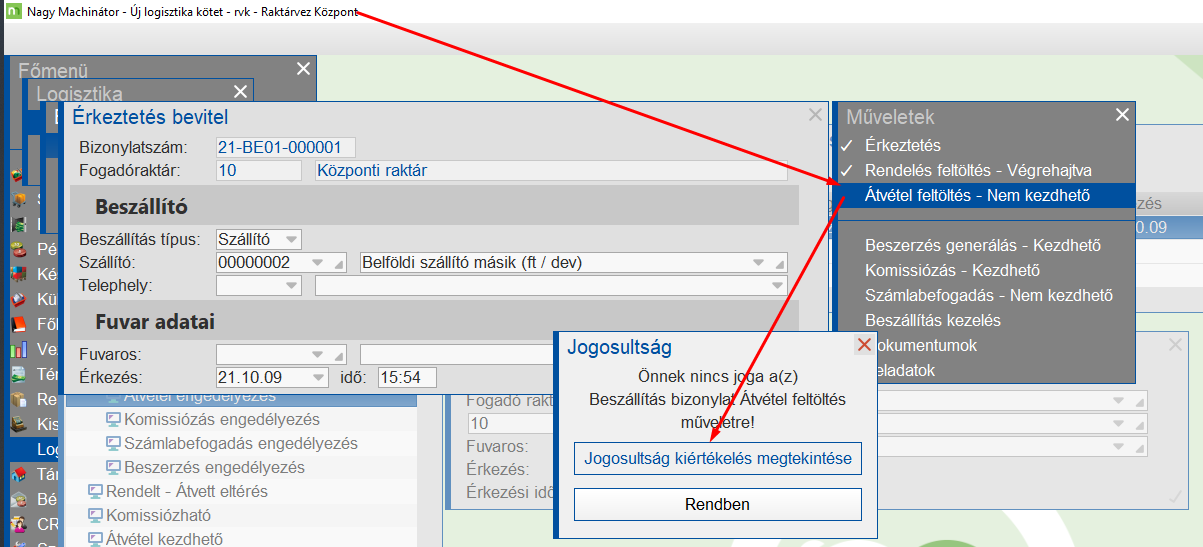Click the Központi raktár name field

click(550, 171)
